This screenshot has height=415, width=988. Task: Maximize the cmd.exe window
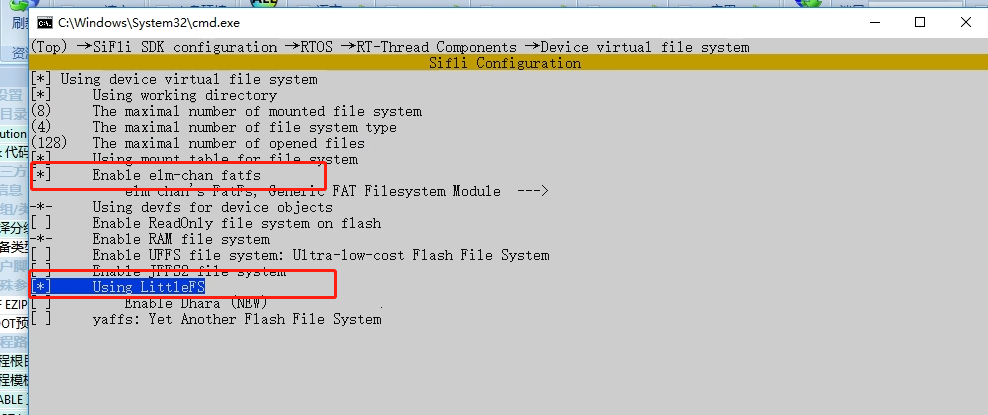[920, 23]
